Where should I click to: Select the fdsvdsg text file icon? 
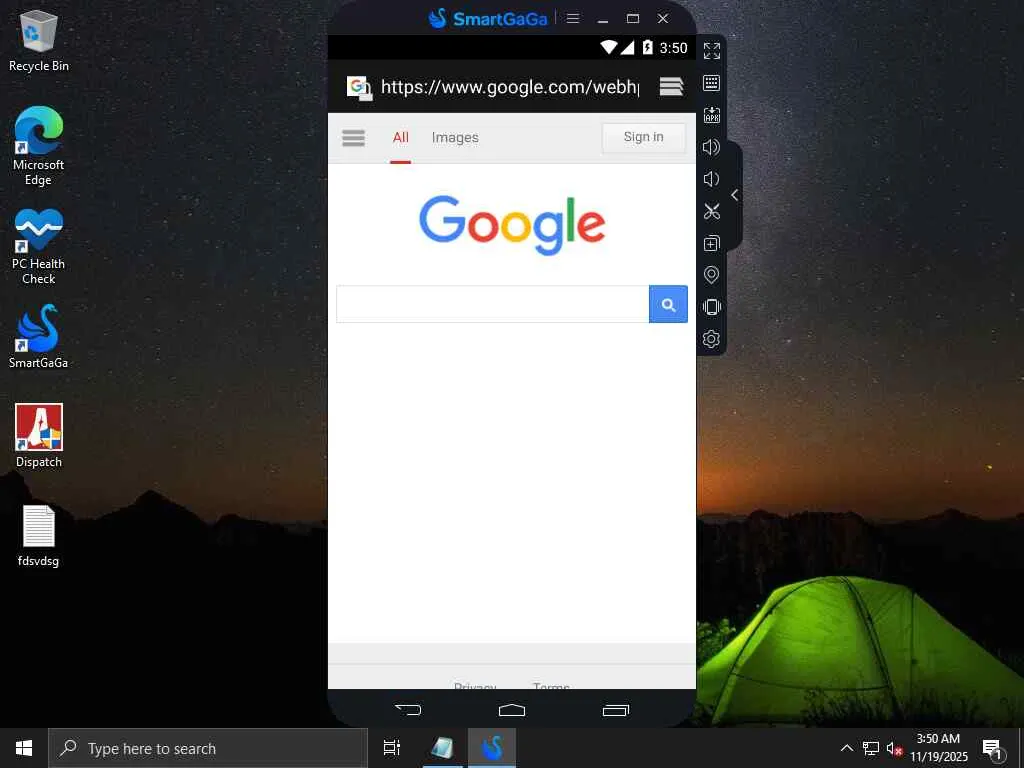pos(39,536)
